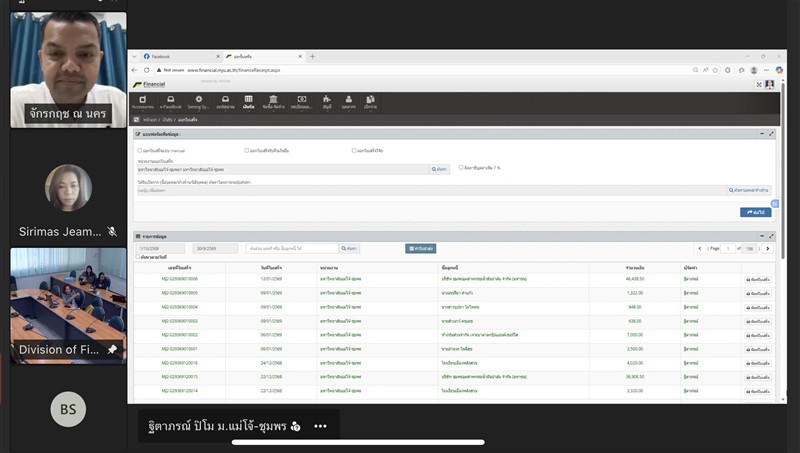This screenshot has width=800, height=453.
Task: Tick the first receipt type checkbox (manual)
Action: click(x=140, y=150)
